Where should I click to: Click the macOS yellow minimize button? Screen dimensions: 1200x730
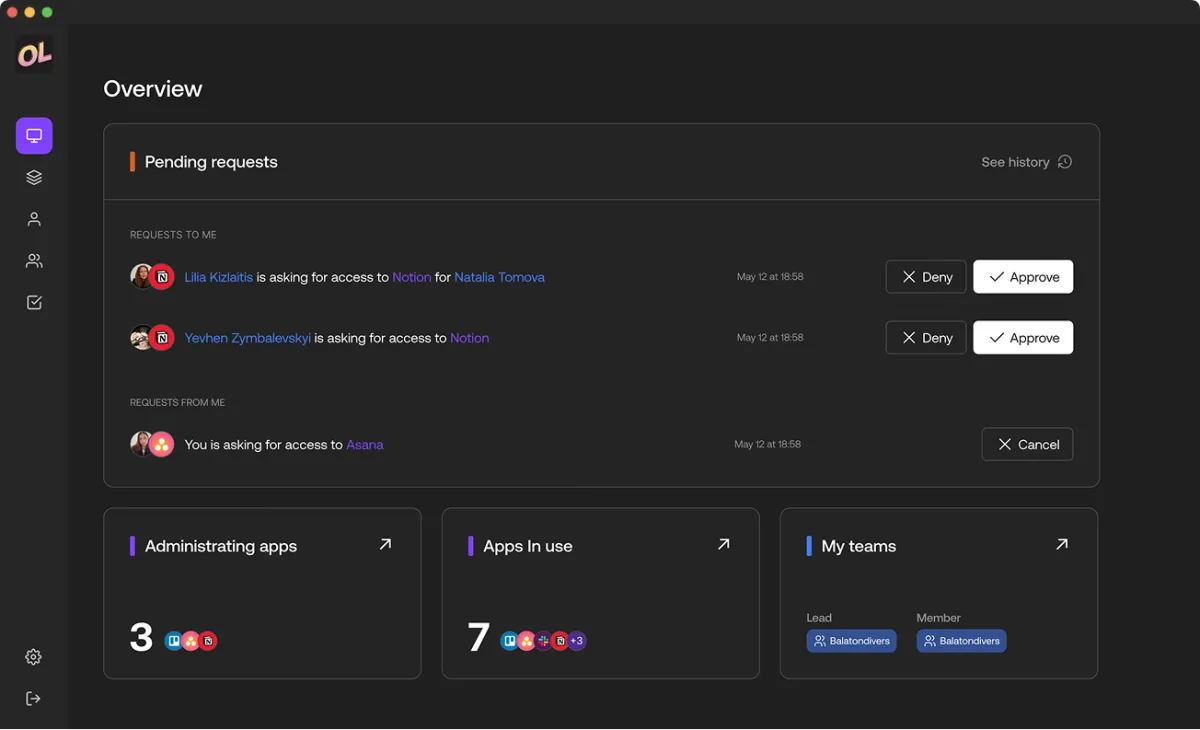(x=29, y=12)
